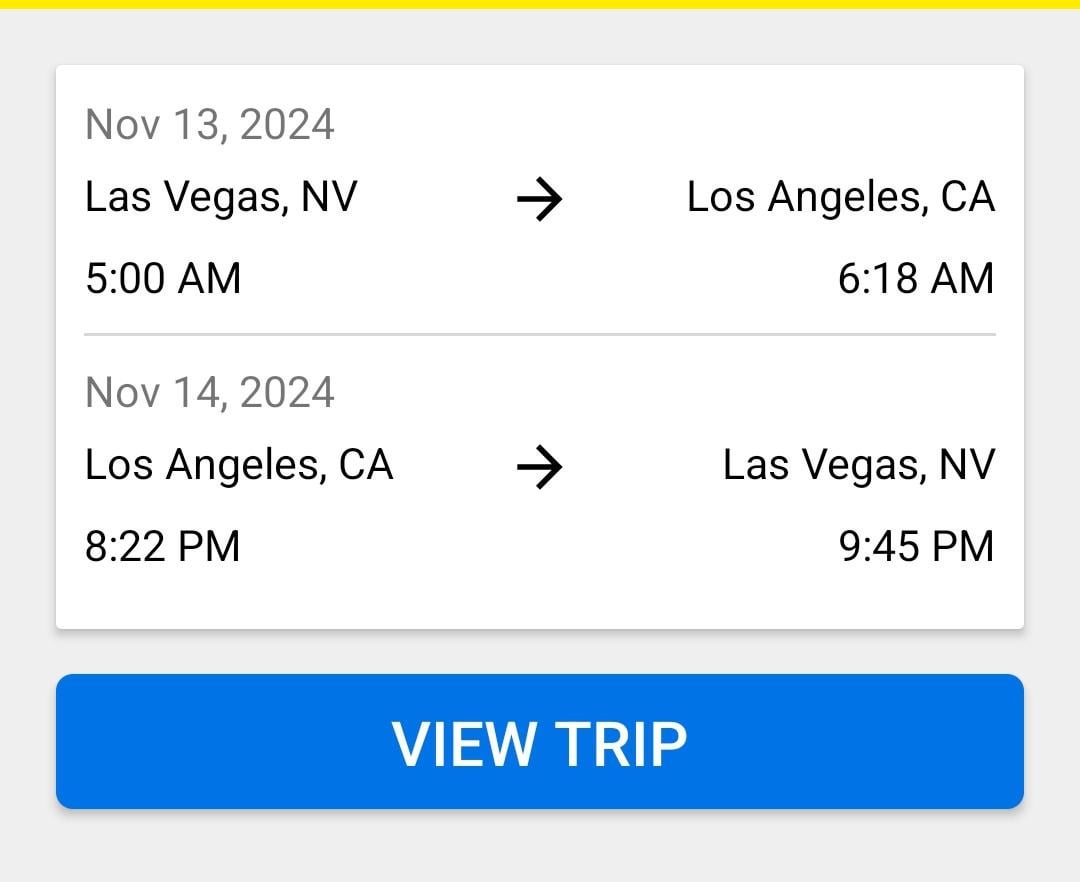Click the arrow icon for the Nov 14 leg
This screenshot has height=882, width=1080.
click(540, 468)
